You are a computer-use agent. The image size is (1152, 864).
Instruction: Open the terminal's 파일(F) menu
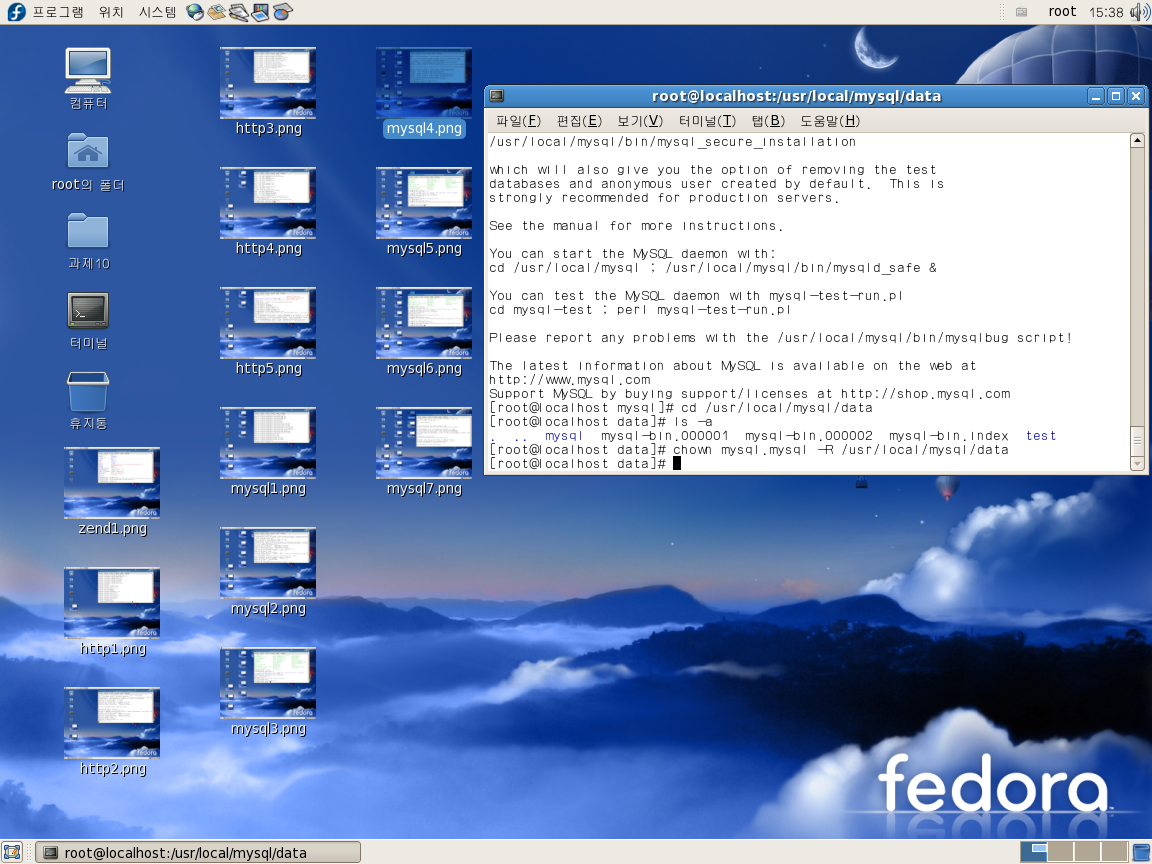tap(518, 121)
